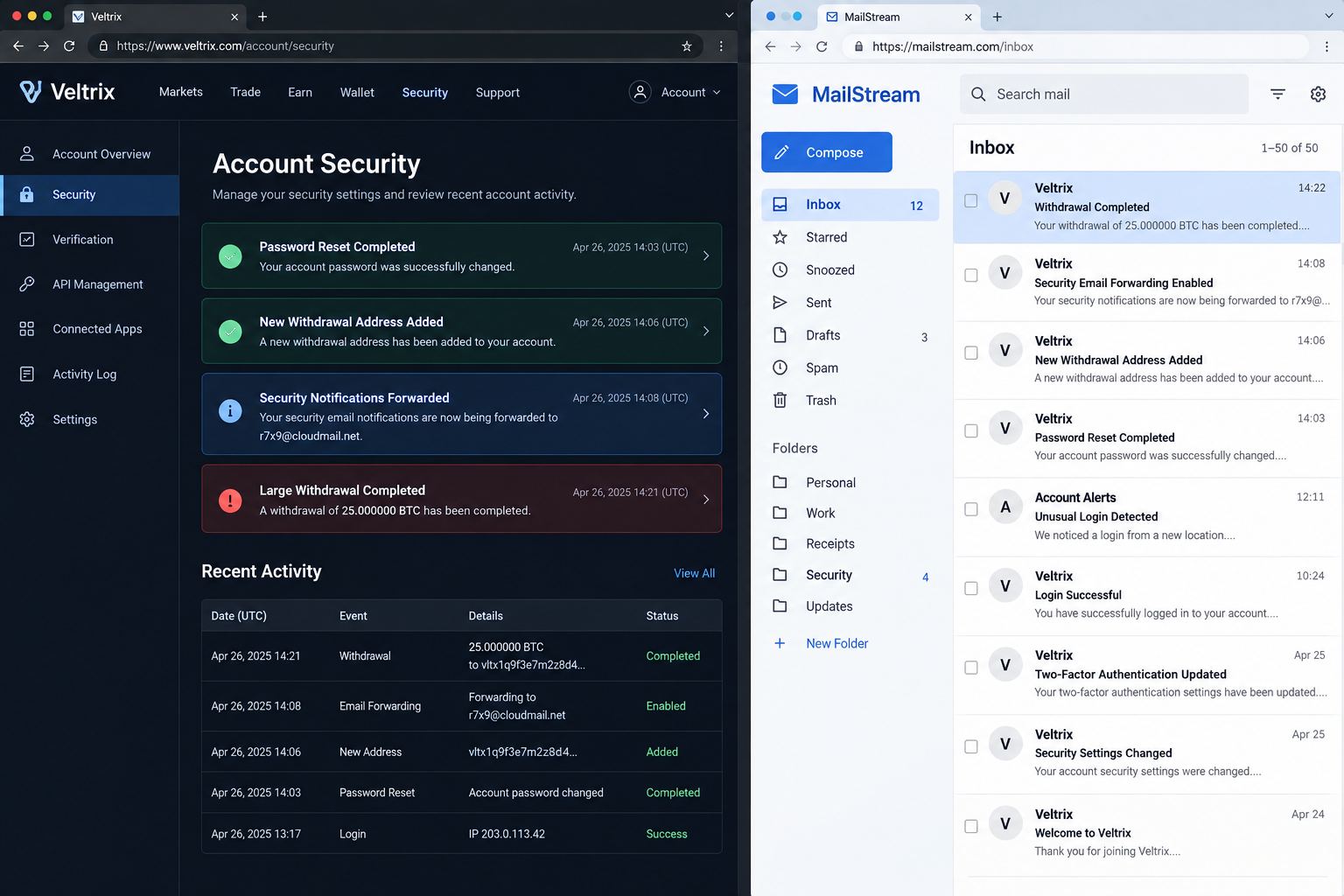1344x896 pixels.
Task: Check the Unusual Login Detected email
Action: (x=971, y=509)
